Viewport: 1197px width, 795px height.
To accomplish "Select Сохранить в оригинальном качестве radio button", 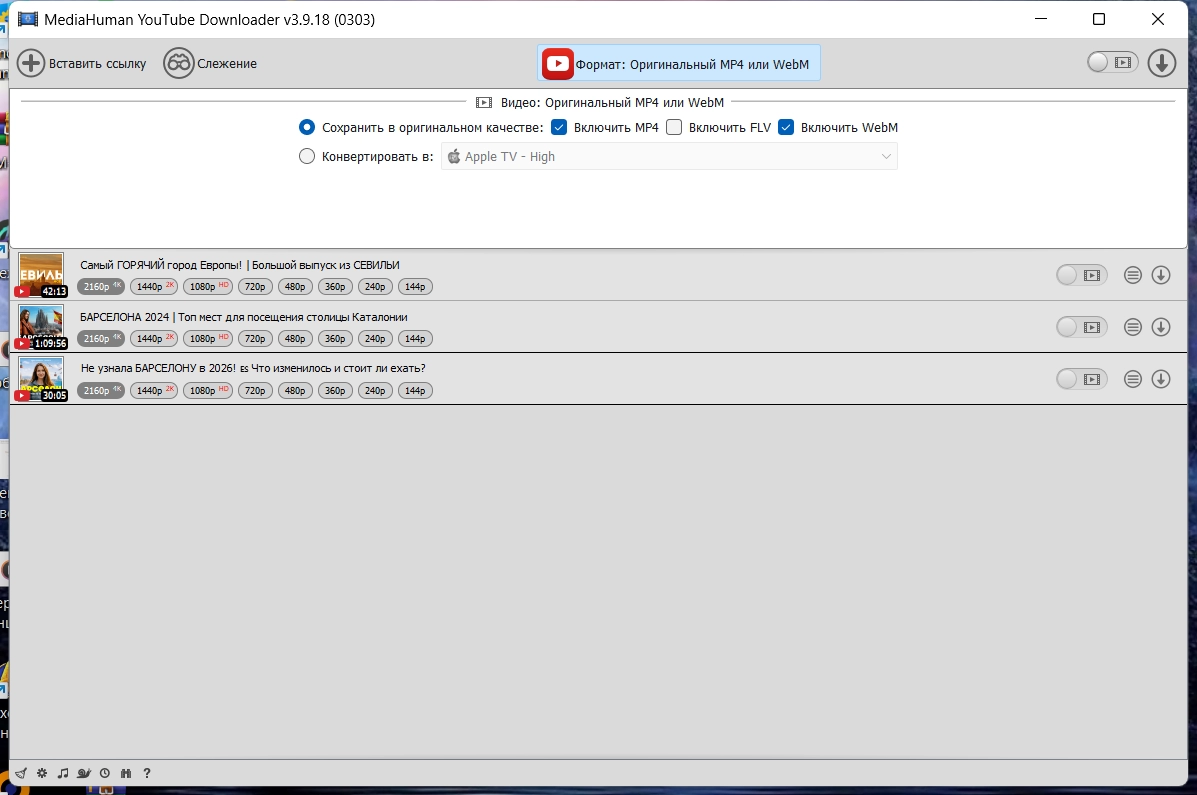I will 307,127.
